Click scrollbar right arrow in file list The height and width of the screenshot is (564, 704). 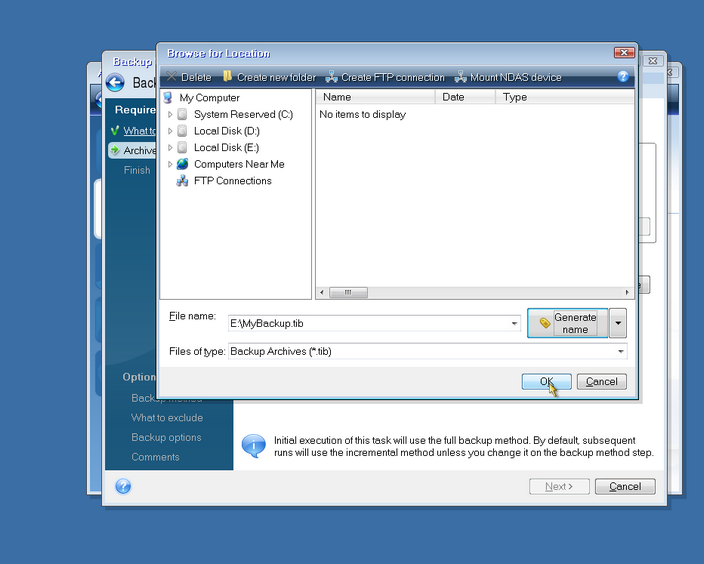point(627,292)
